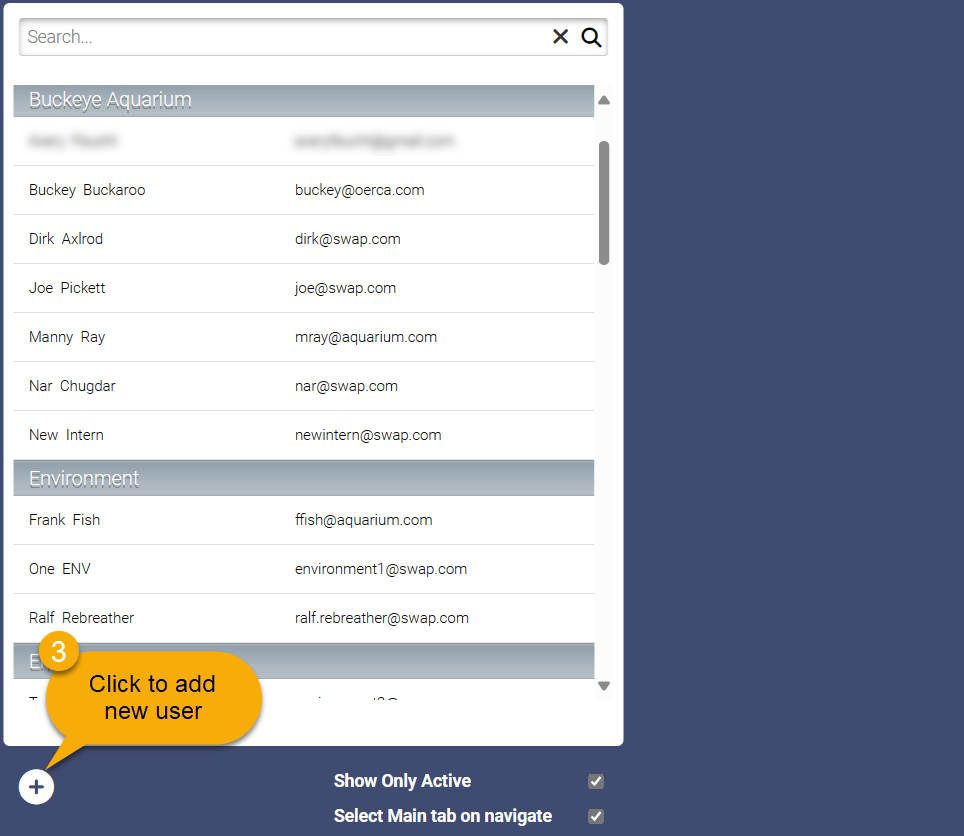964x836 pixels.
Task: Click the Select Main tab on navigate label
Action: coord(443,816)
